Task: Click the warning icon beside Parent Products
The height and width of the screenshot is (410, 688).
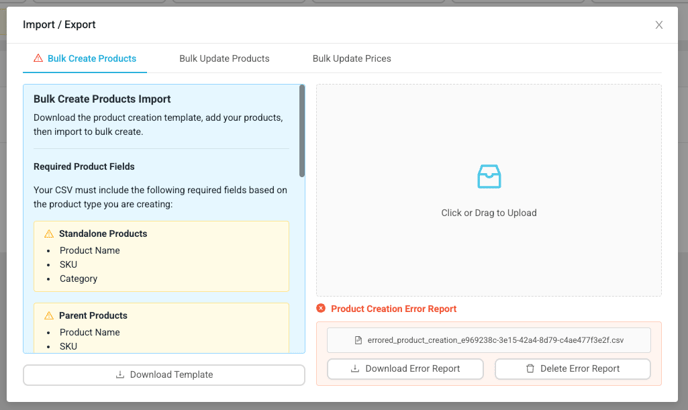Action: (x=48, y=316)
